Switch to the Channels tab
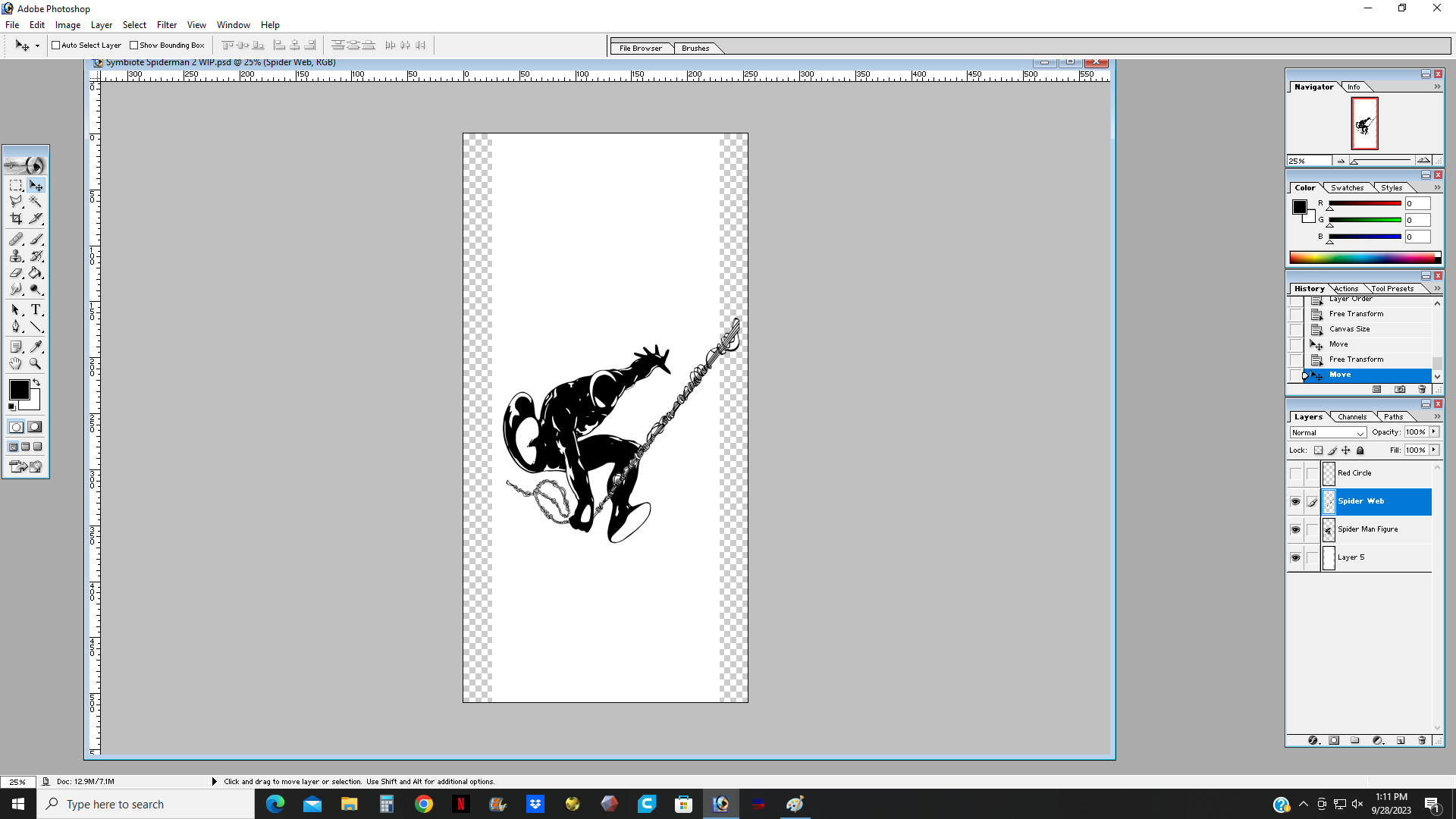This screenshot has width=1456, height=819. point(1352,416)
